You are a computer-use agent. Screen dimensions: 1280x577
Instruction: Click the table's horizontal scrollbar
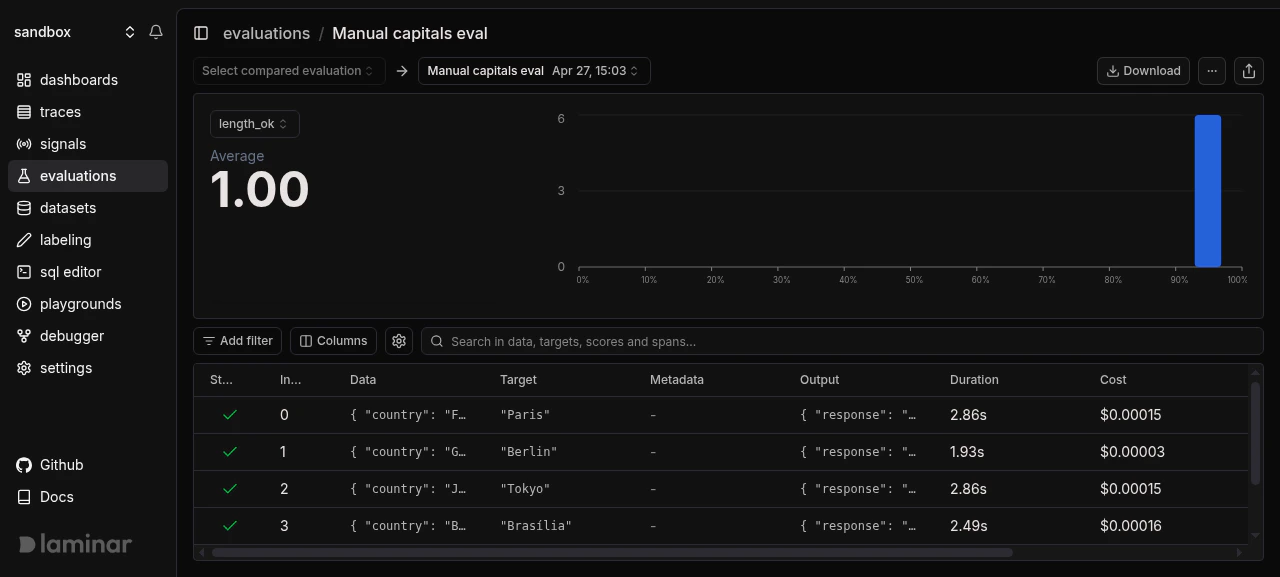click(612, 552)
